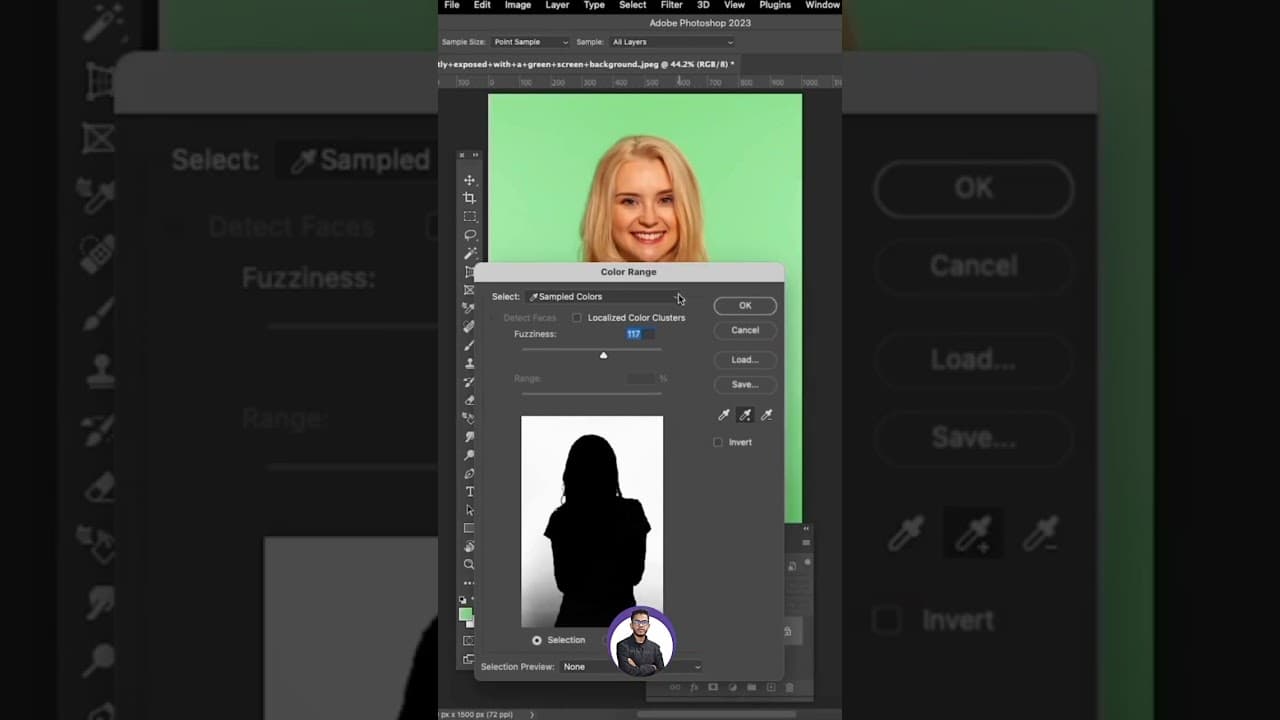This screenshot has height=720, width=1280.
Task: Open the Select: Sampled Colors dropdown
Action: tap(606, 297)
